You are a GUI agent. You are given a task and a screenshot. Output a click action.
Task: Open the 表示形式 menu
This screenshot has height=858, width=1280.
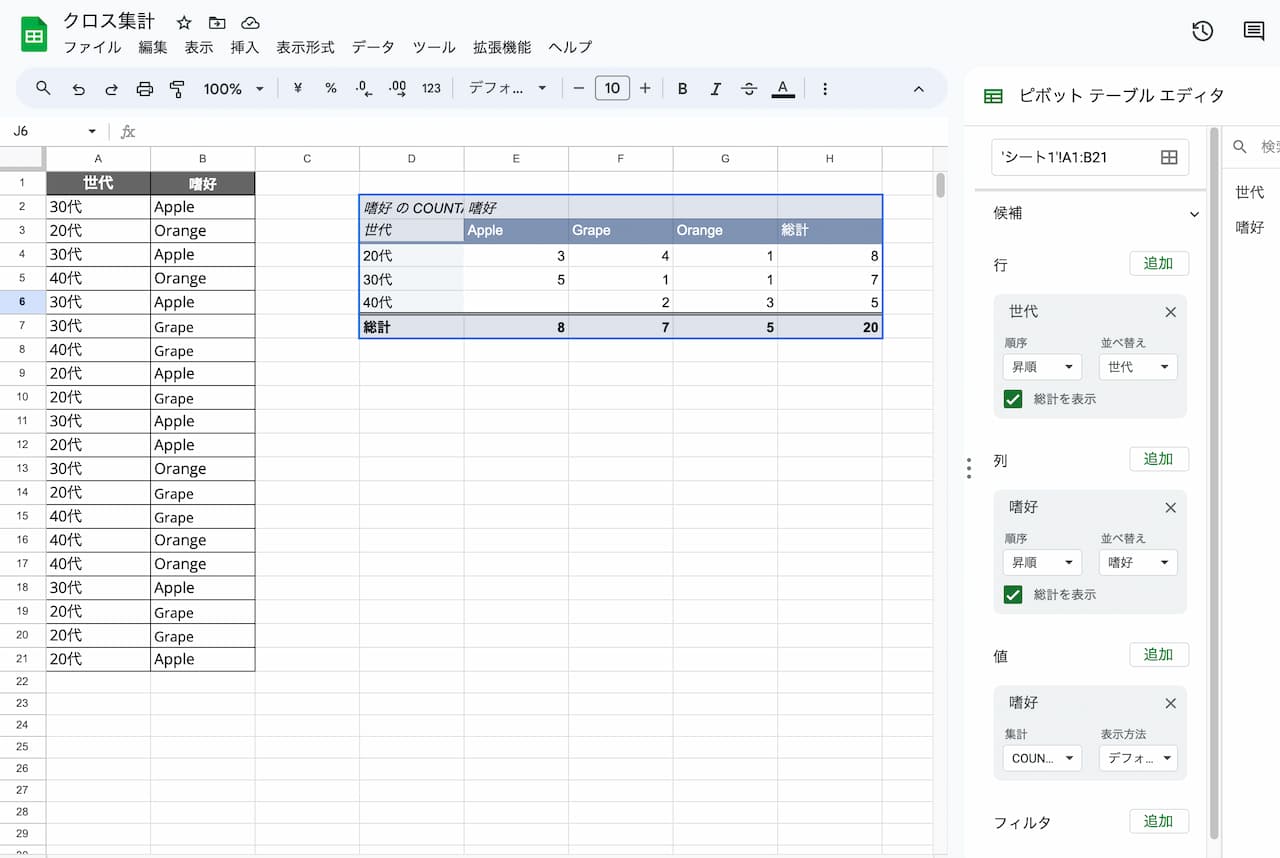point(305,47)
